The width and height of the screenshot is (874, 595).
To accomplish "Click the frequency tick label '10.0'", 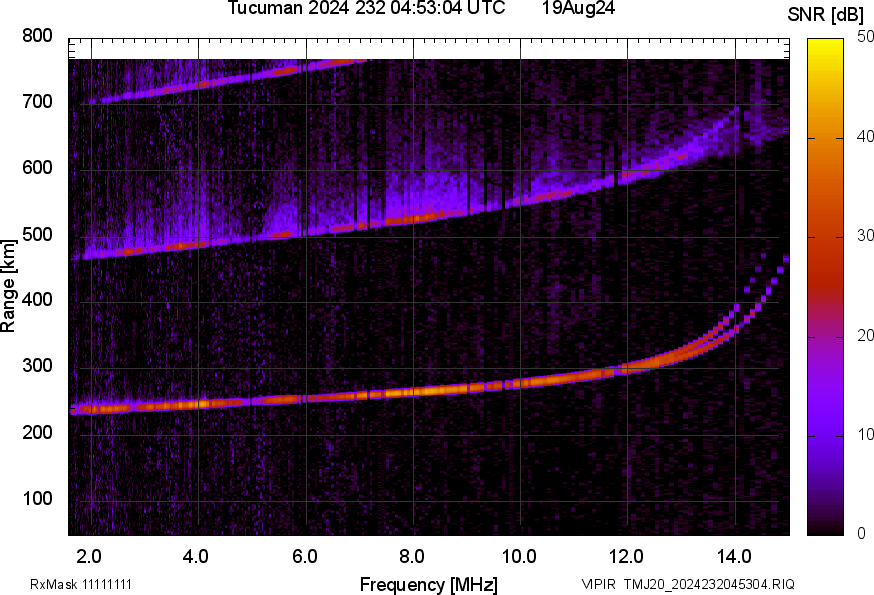I will pyautogui.click(x=519, y=557).
